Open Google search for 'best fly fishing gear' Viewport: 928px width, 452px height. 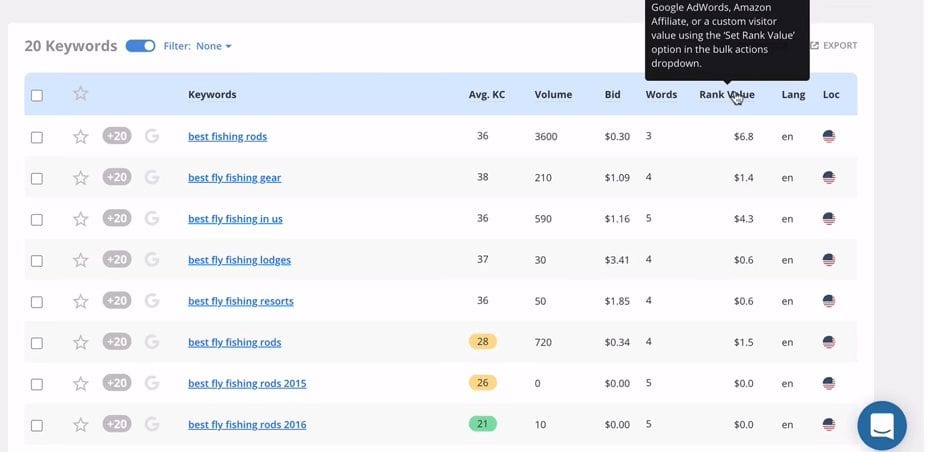click(152, 177)
